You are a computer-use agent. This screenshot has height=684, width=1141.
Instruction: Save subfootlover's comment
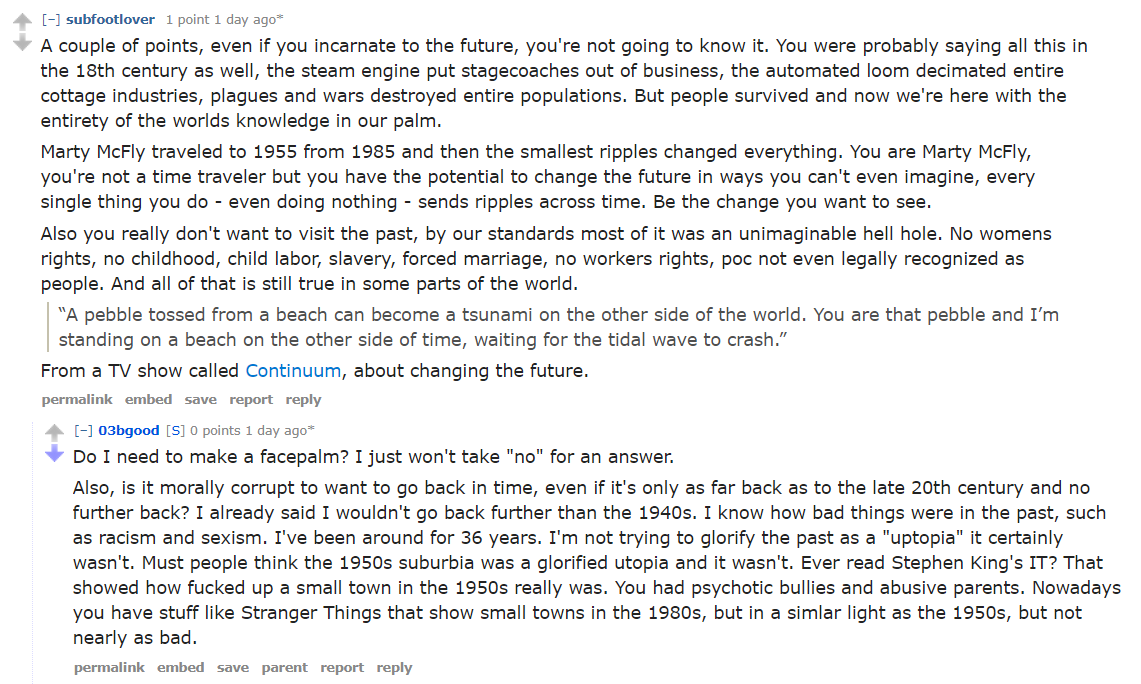(201, 399)
